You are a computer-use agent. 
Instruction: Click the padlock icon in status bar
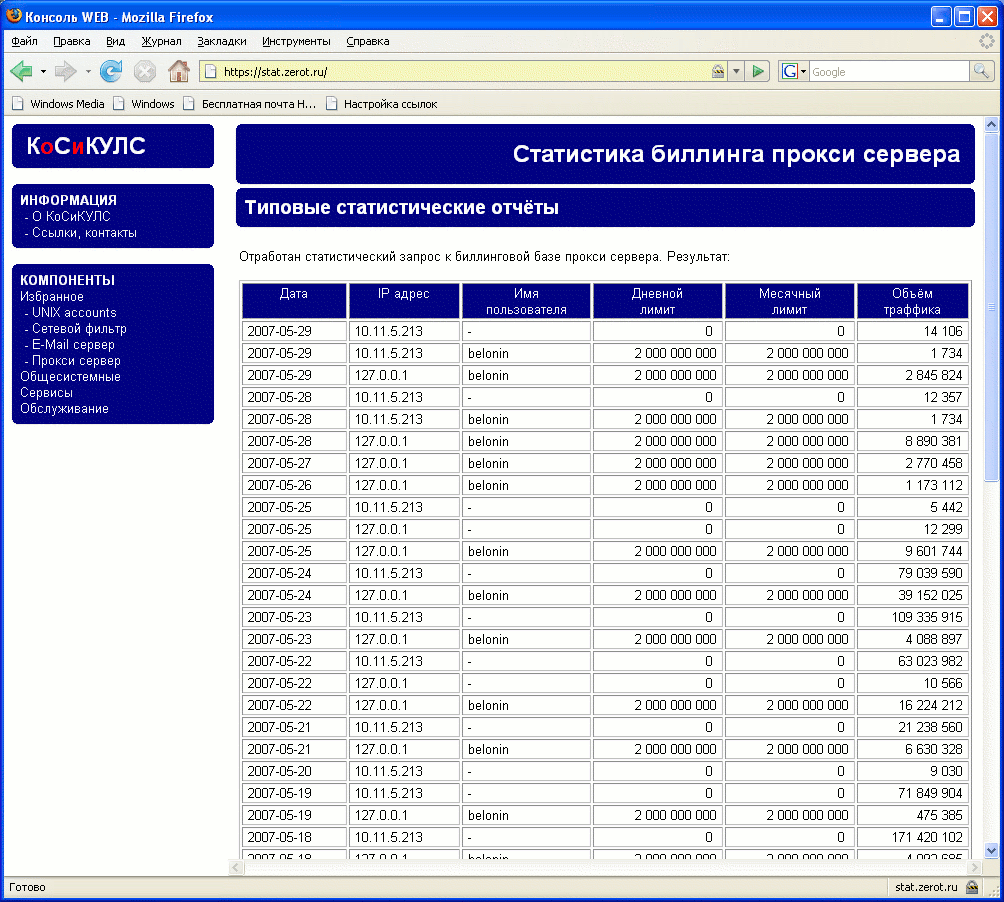point(972,887)
